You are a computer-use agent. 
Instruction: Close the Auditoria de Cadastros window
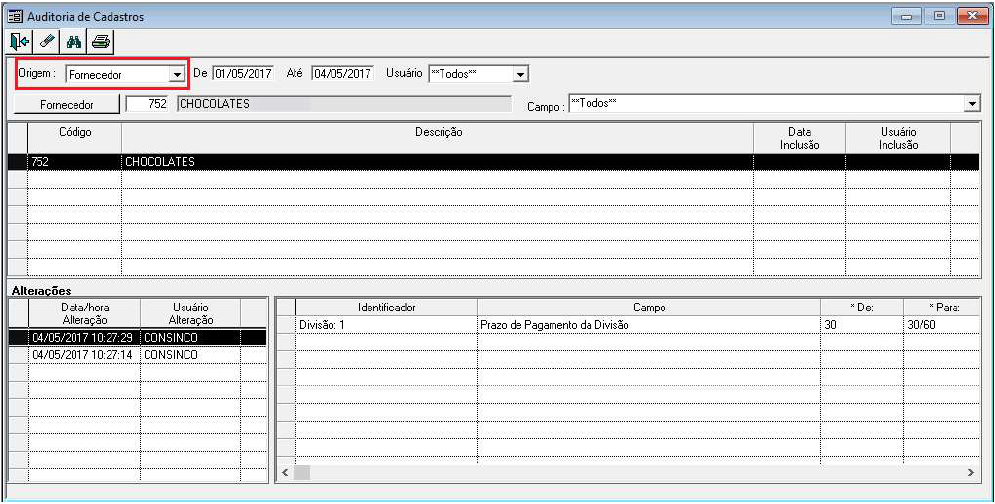click(x=971, y=17)
